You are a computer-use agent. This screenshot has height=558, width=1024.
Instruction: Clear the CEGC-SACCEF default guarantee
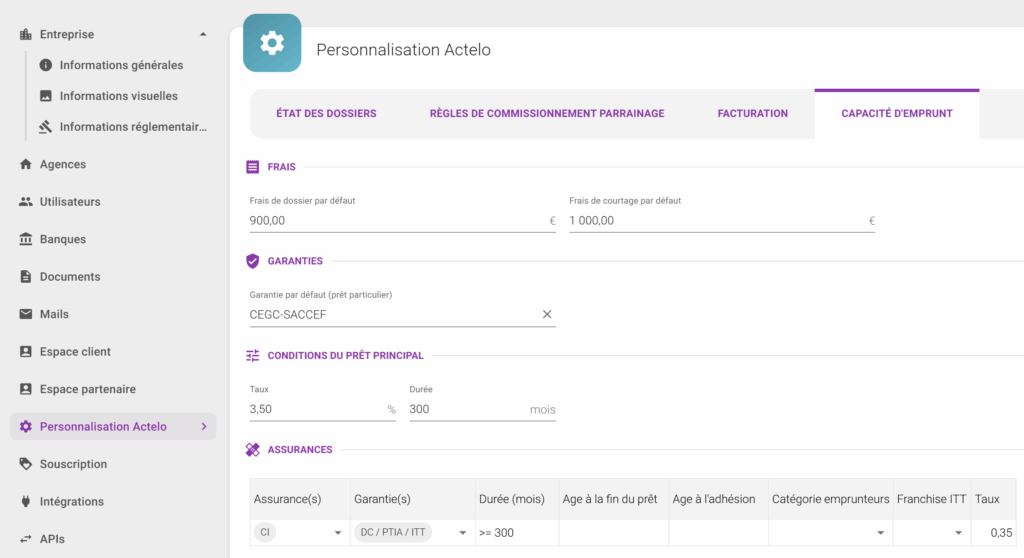[x=547, y=314]
